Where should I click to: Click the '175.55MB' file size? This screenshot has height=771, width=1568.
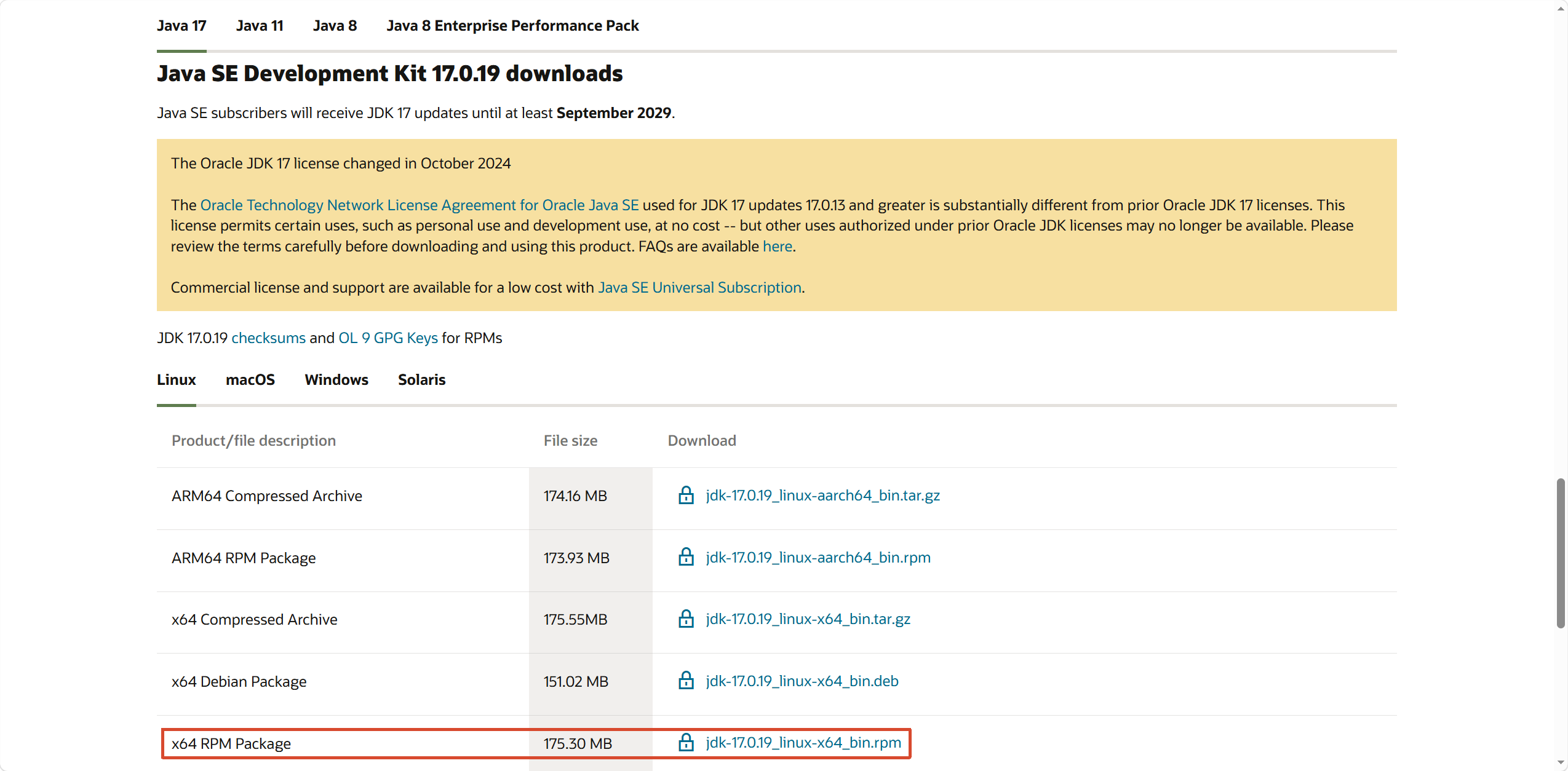575,620
